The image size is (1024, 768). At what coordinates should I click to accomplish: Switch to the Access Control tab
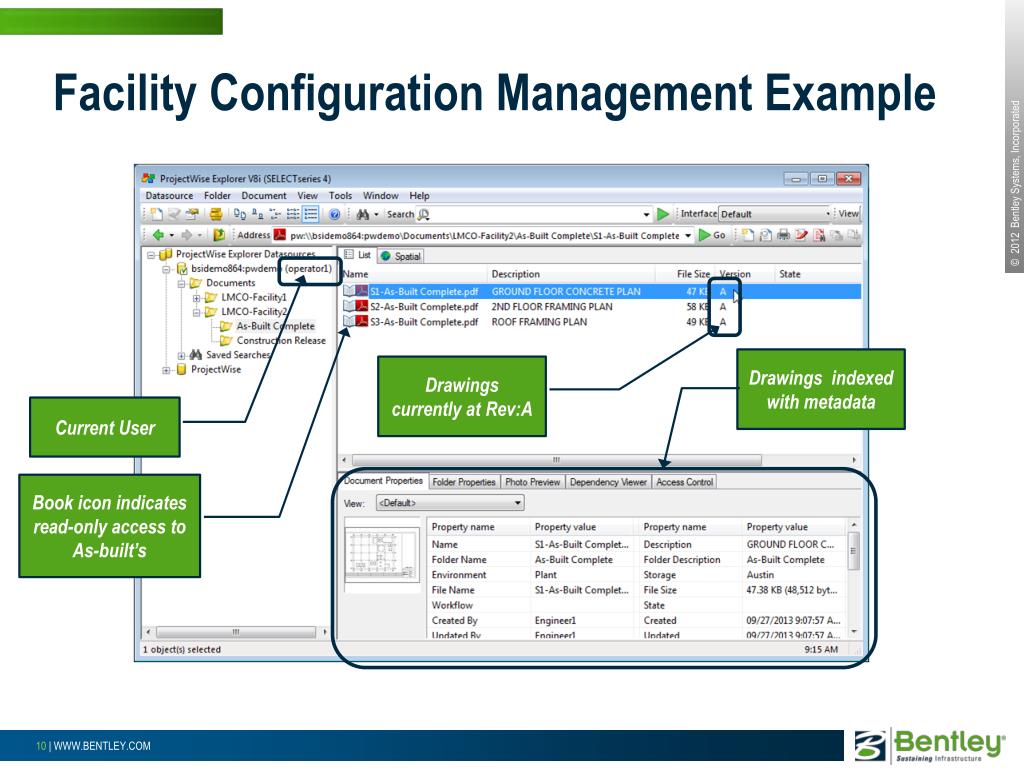pos(684,482)
